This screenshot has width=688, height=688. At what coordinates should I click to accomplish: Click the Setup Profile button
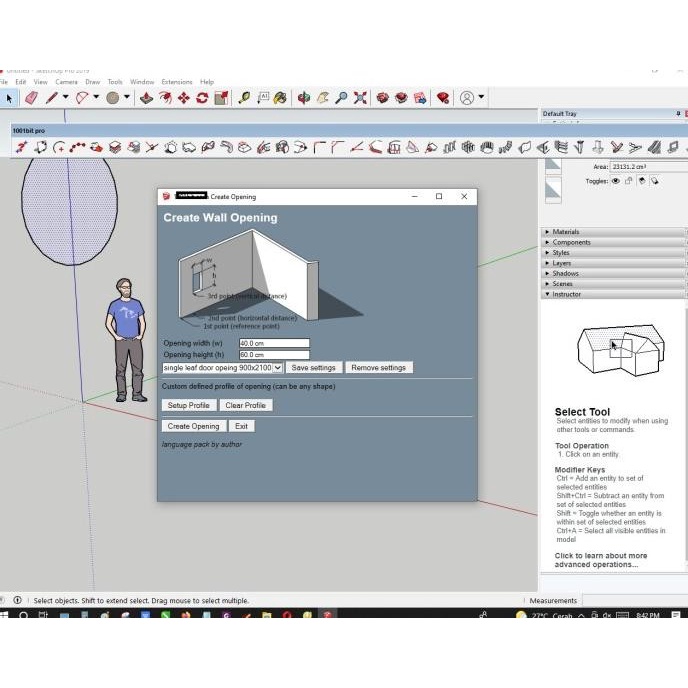click(x=188, y=405)
